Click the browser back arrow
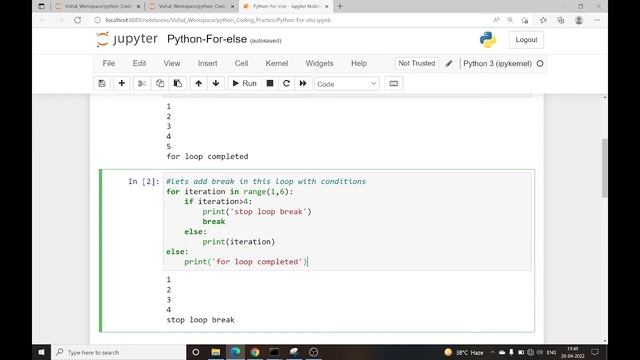The width and height of the screenshot is (640, 360). pos(43,20)
